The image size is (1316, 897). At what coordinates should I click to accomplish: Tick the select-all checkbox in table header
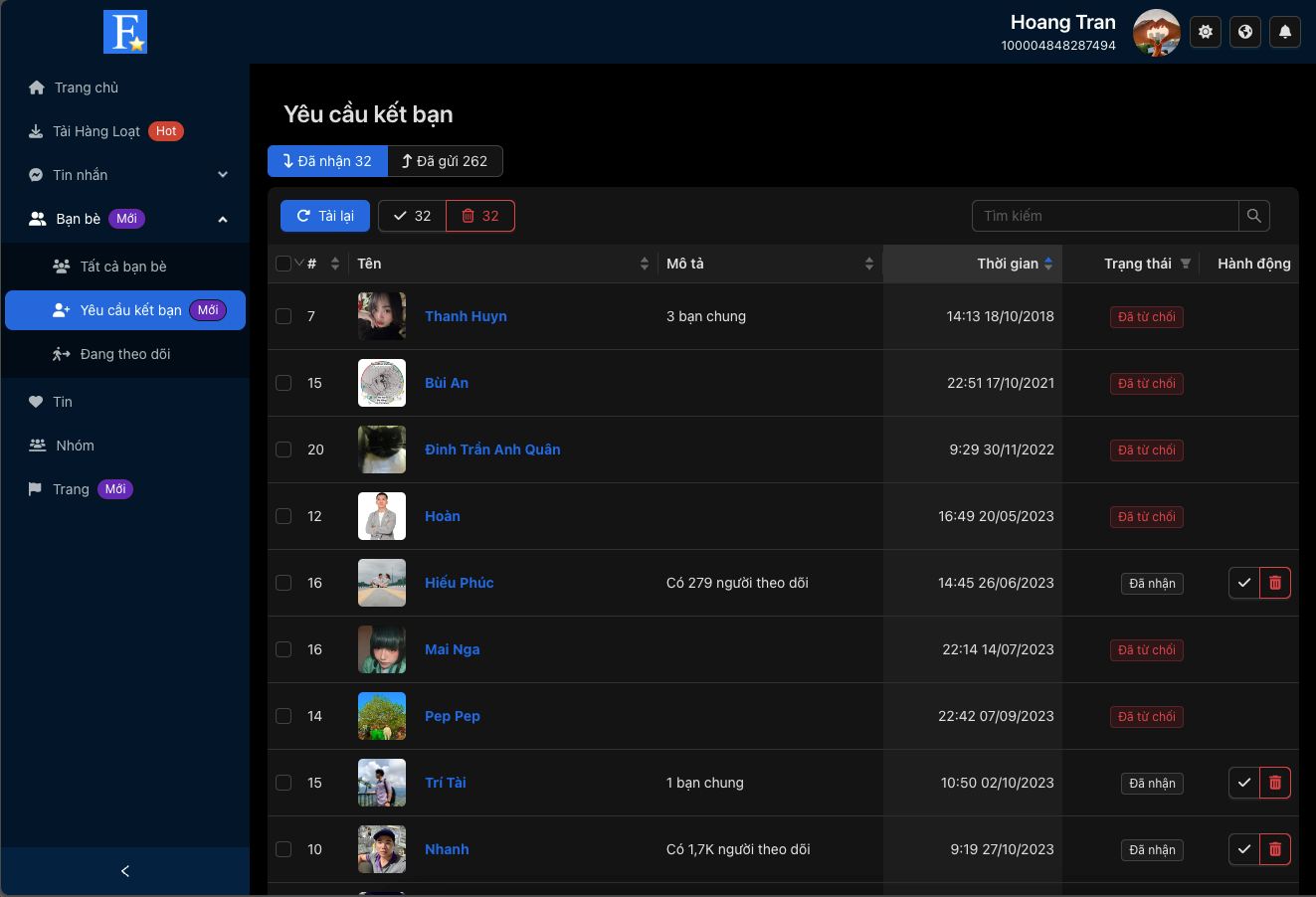point(283,264)
